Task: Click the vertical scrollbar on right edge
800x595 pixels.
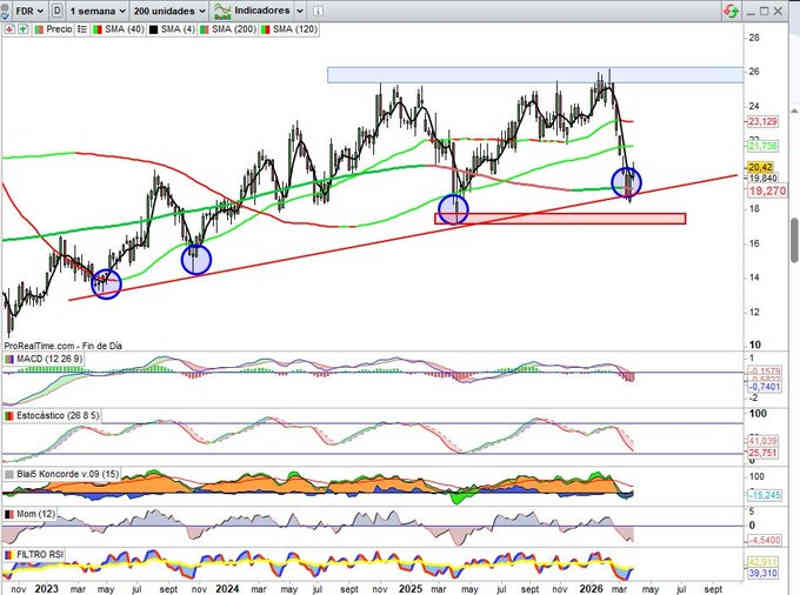Action: 794,240
